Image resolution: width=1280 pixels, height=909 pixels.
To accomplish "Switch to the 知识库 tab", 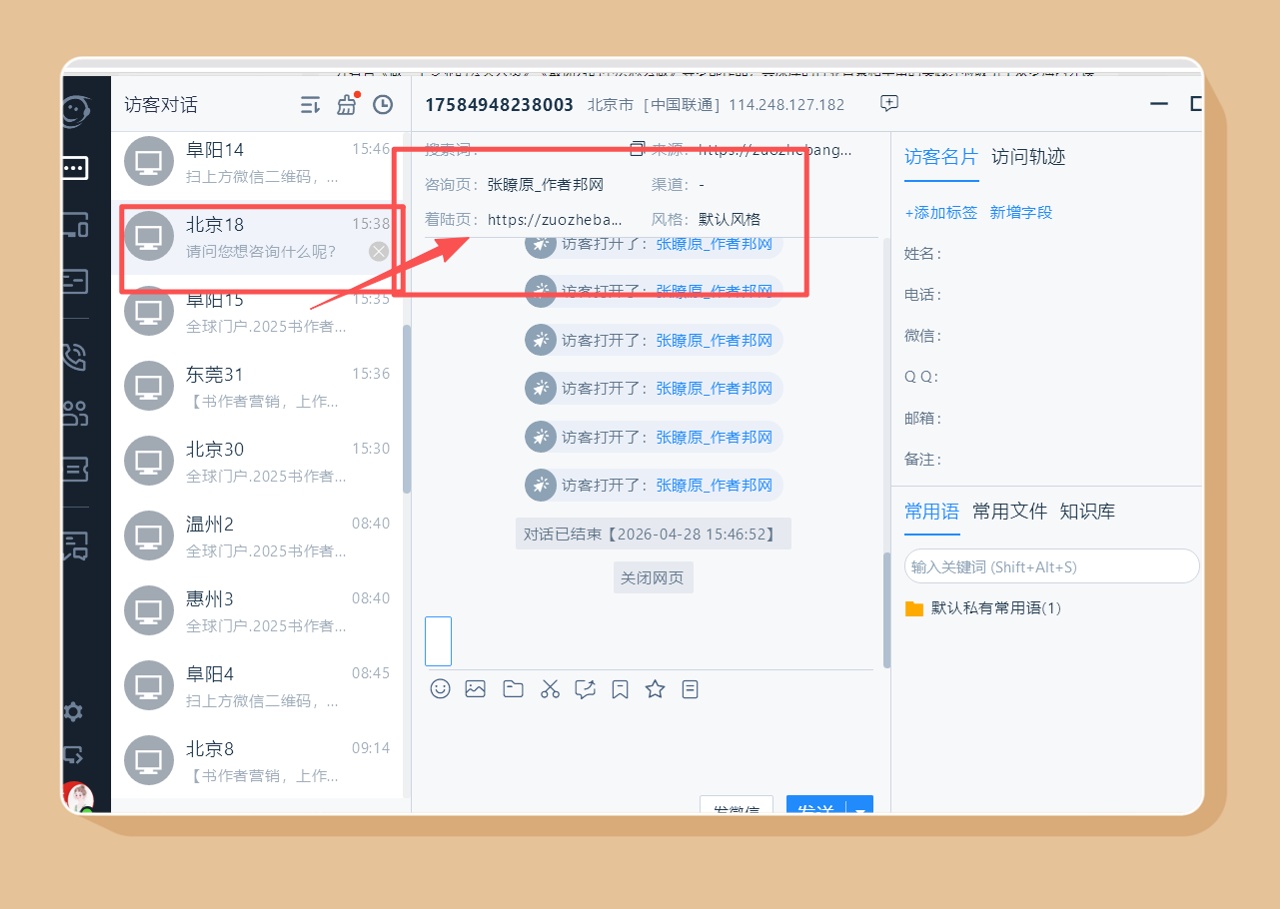I will click(1087, 511).
